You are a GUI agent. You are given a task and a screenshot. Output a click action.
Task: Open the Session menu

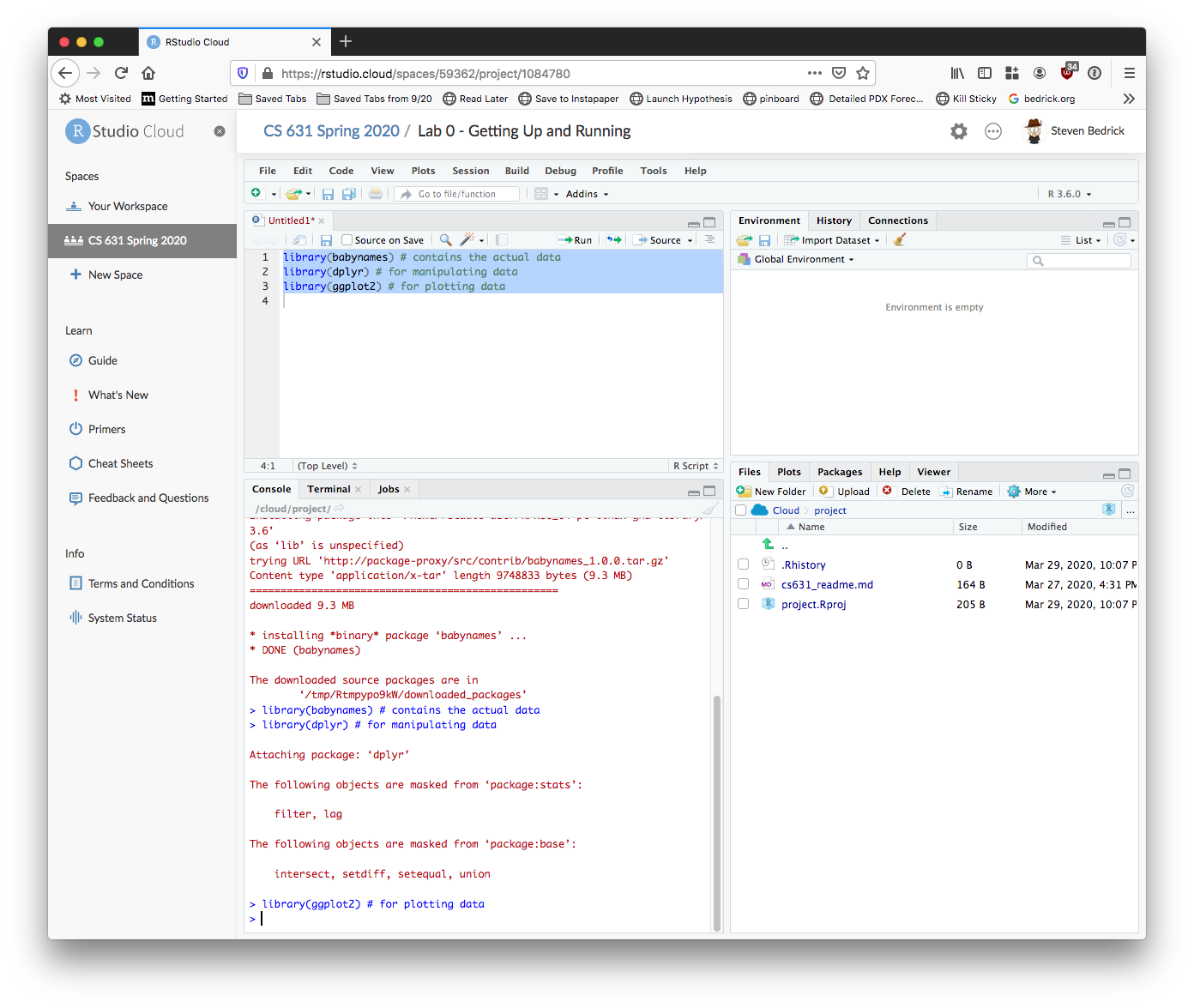tap(470, 171)
